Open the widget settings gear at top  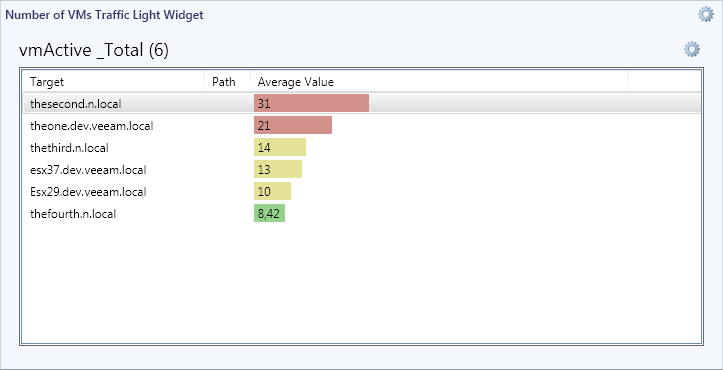coord(705,14)
